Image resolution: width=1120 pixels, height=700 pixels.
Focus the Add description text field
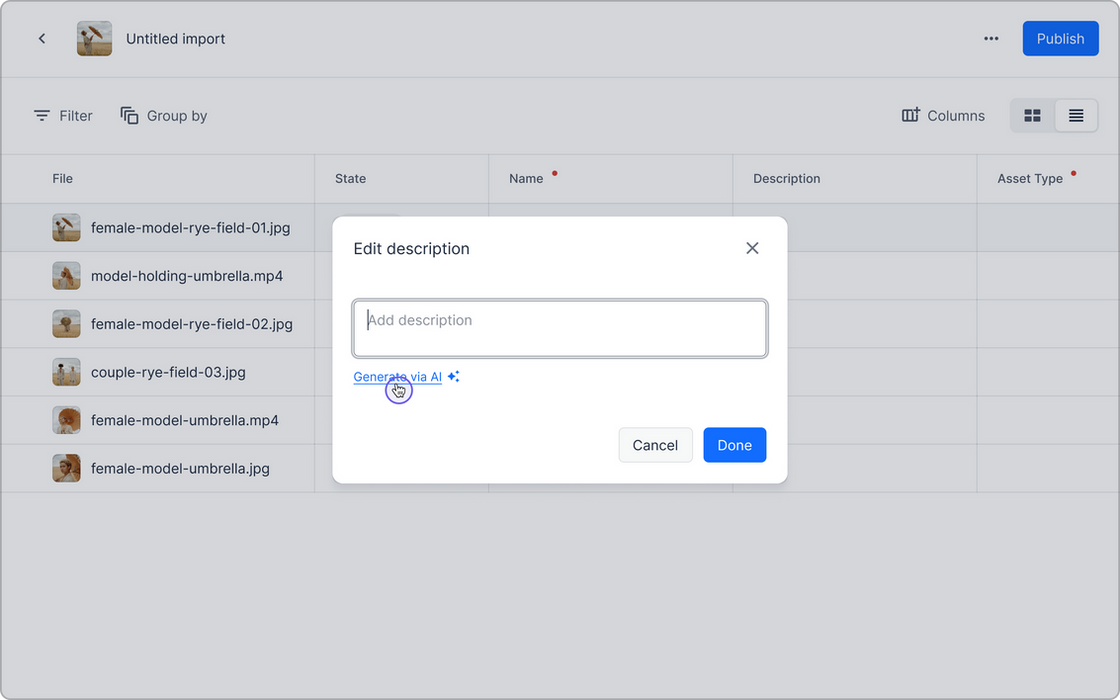[x=560, y=328]
